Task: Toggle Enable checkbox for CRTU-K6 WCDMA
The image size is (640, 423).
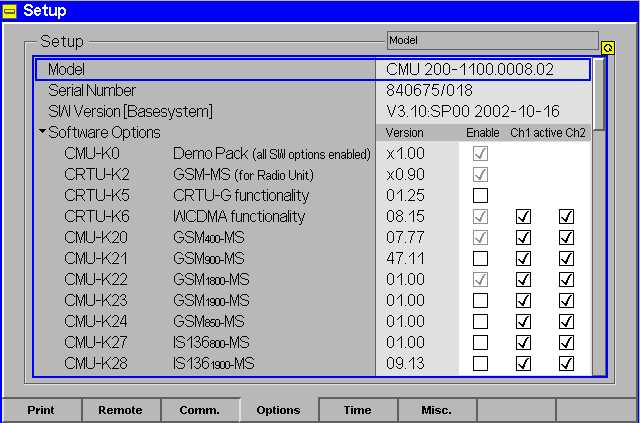Action: pos(480,216)
